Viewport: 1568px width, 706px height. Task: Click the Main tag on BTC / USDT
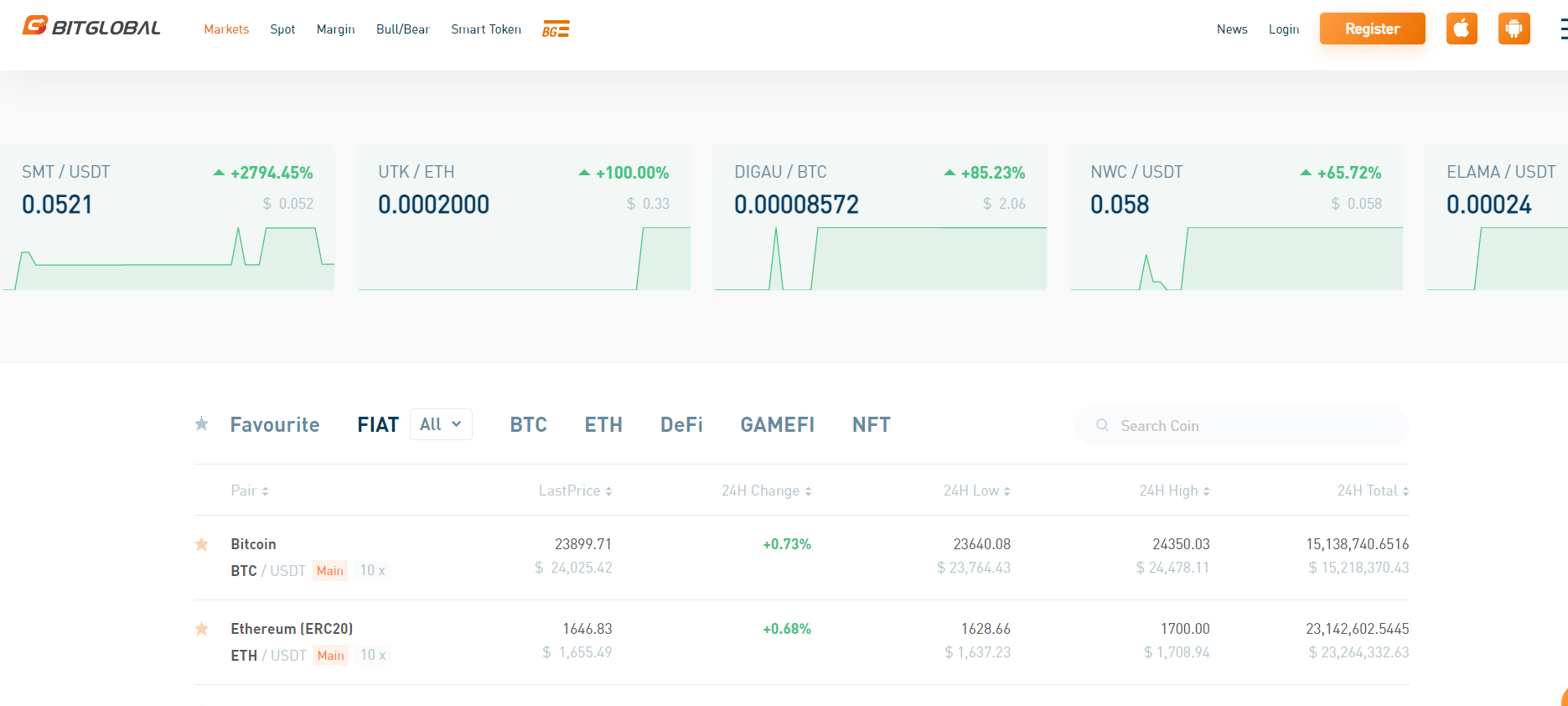pyautogui.click(x=330, y=571)
